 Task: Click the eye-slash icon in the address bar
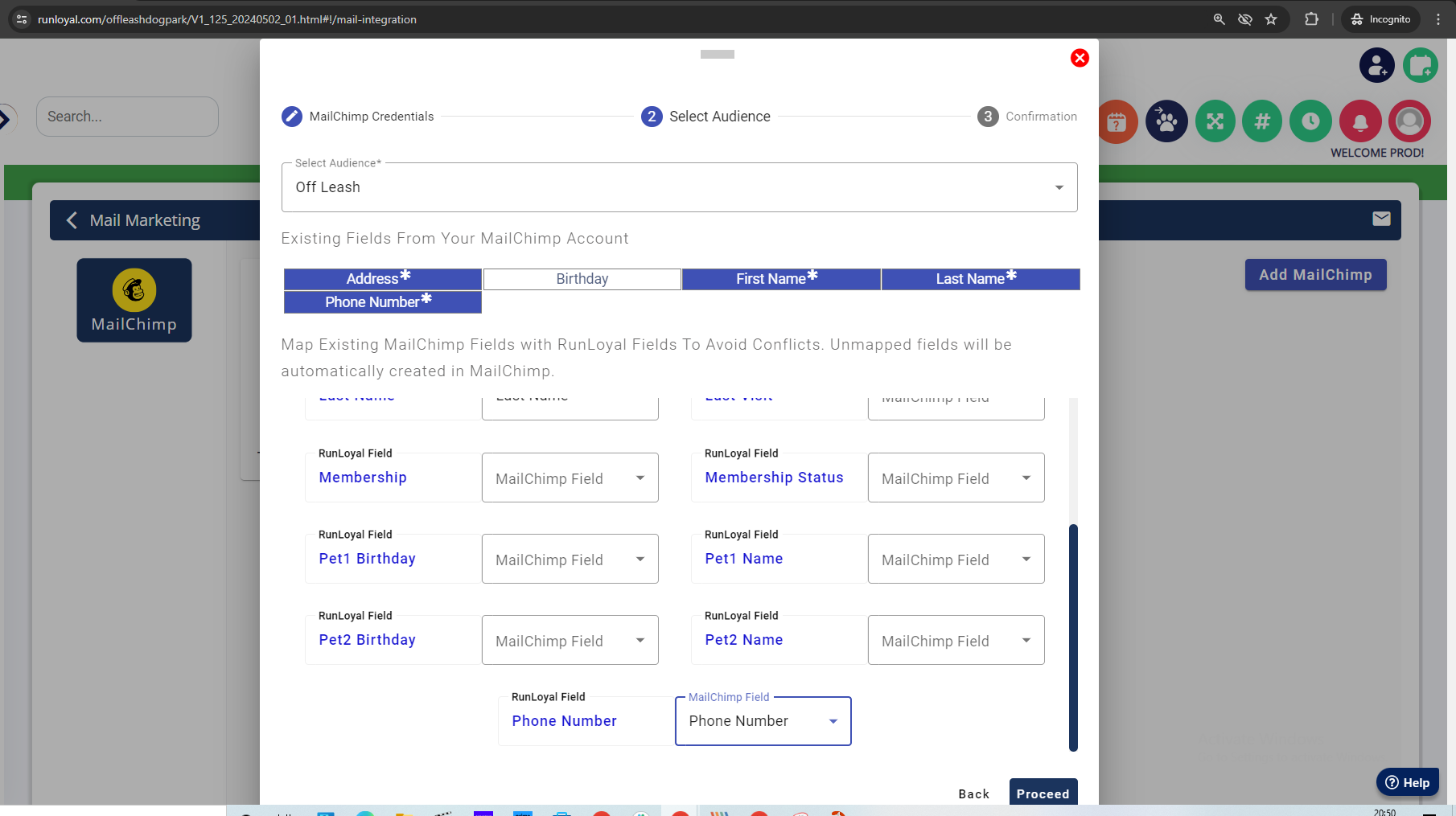point(1245,19)
